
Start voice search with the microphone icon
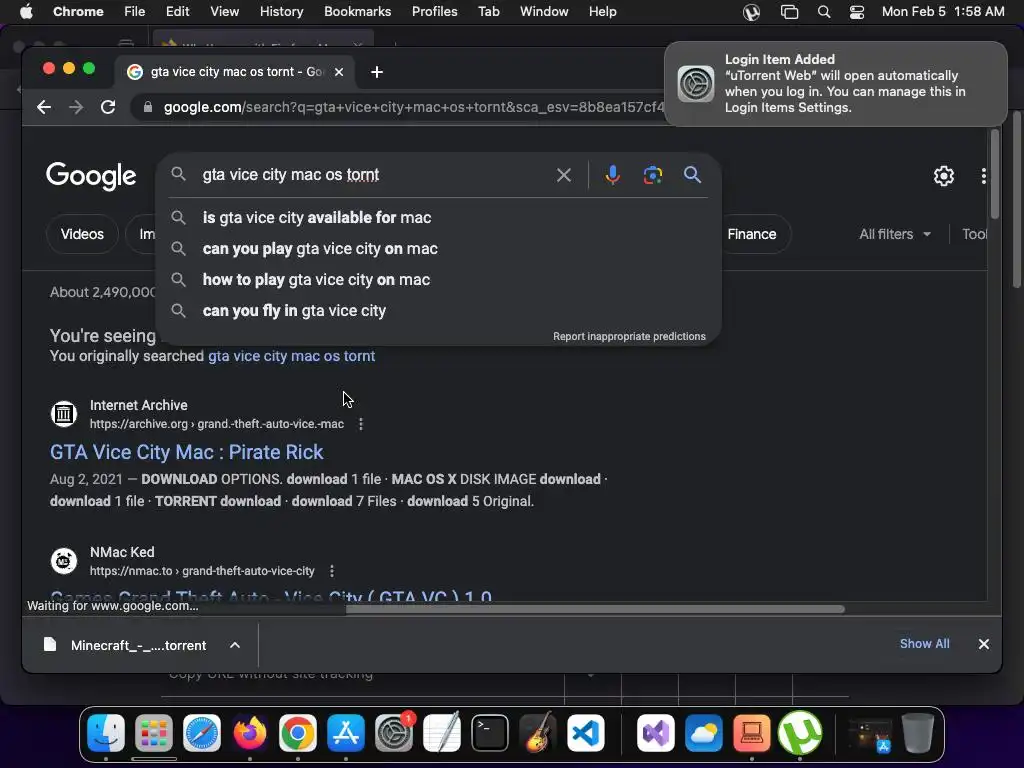pyautogui.click(x=612, y=175)
